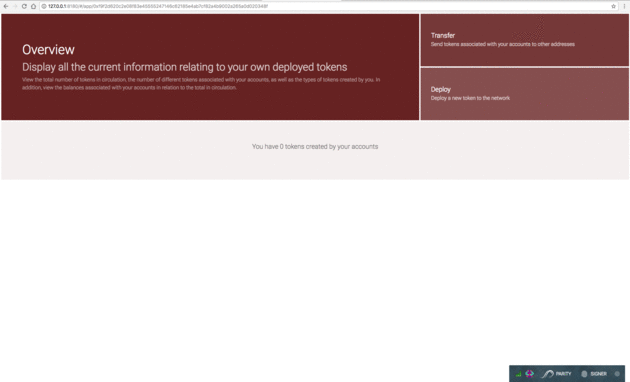
Task: Check the green network signal bars icon
Action: (518, 374)
